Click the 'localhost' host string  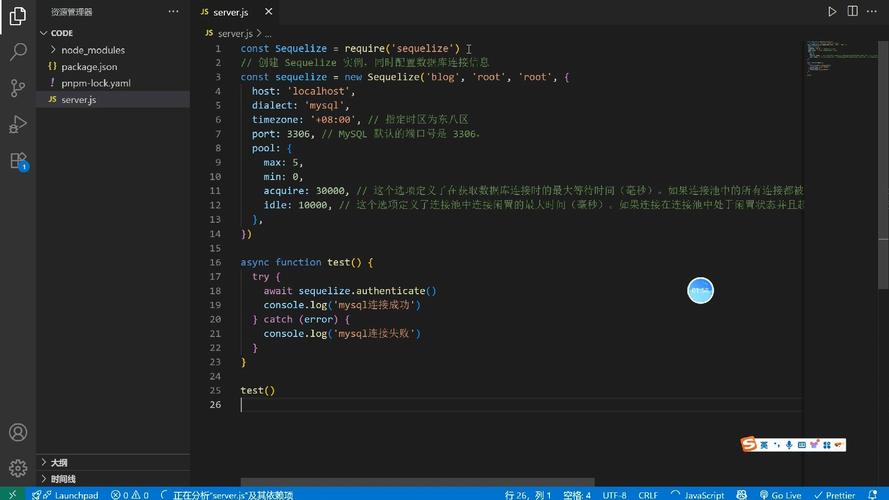pyautogui.click(x=320, y=91)
